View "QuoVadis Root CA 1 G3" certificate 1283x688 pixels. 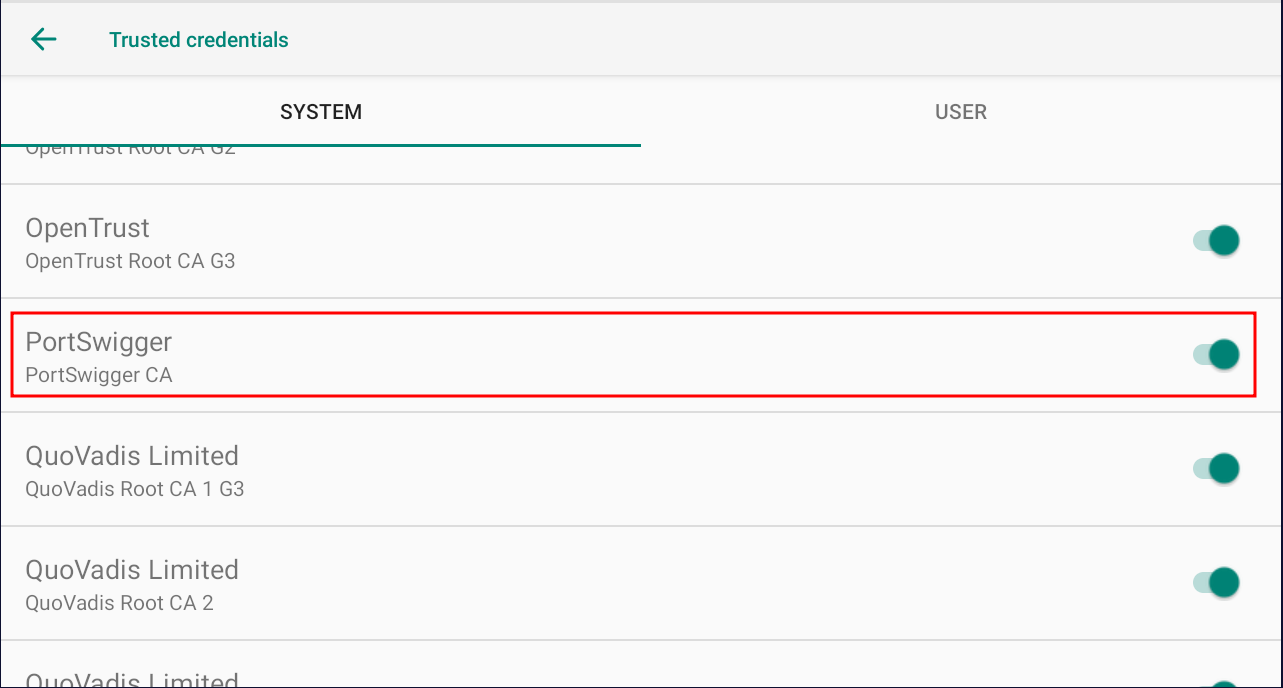[135, 490]
